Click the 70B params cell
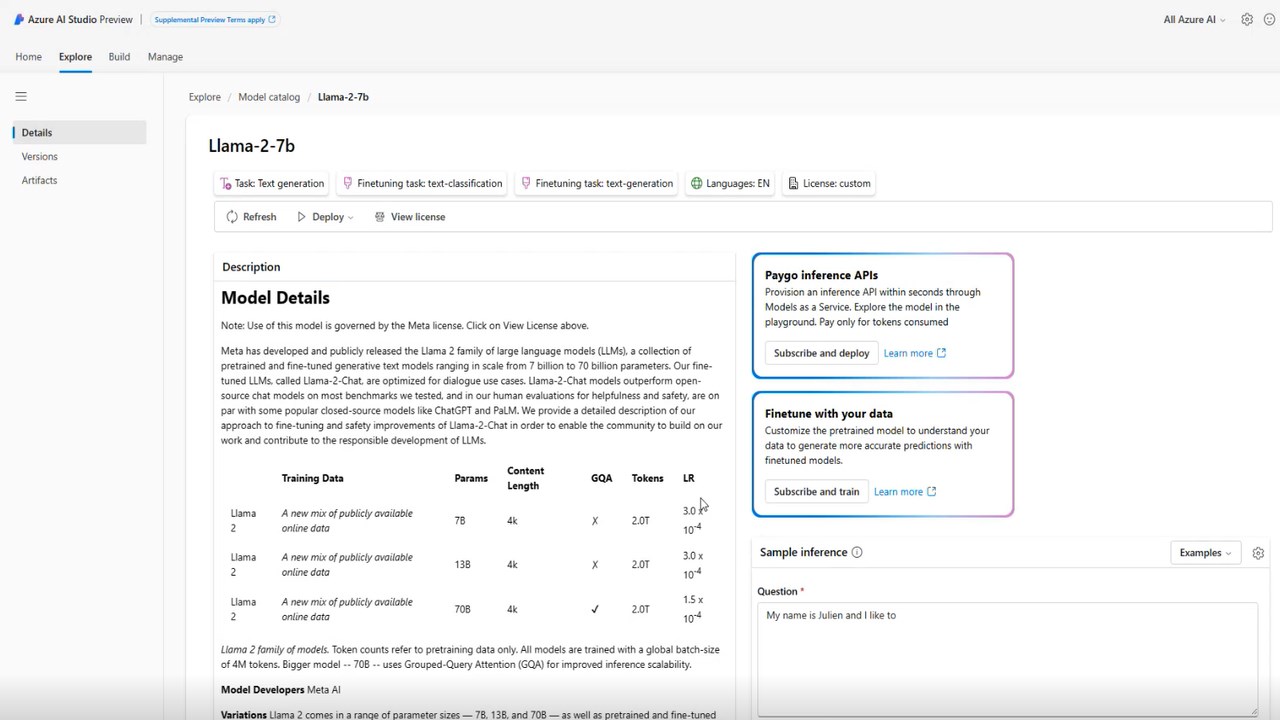 click(x=462, y=609)
